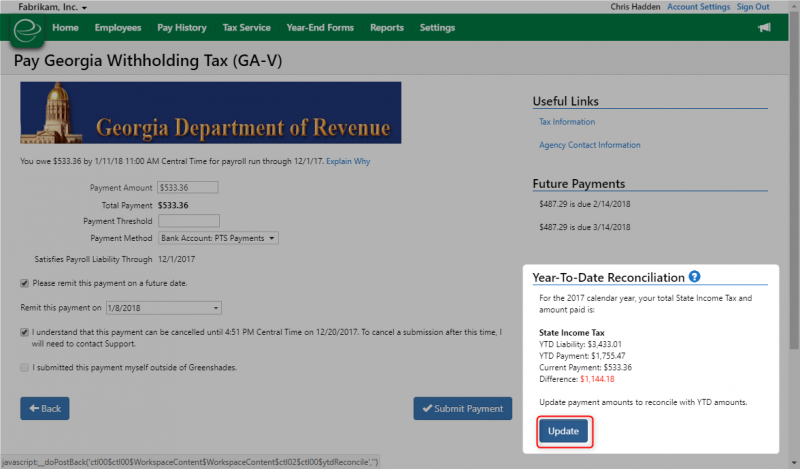The image size is (800, 469).
Task: Click the Submit Payment button
Action: pos(463,409)
